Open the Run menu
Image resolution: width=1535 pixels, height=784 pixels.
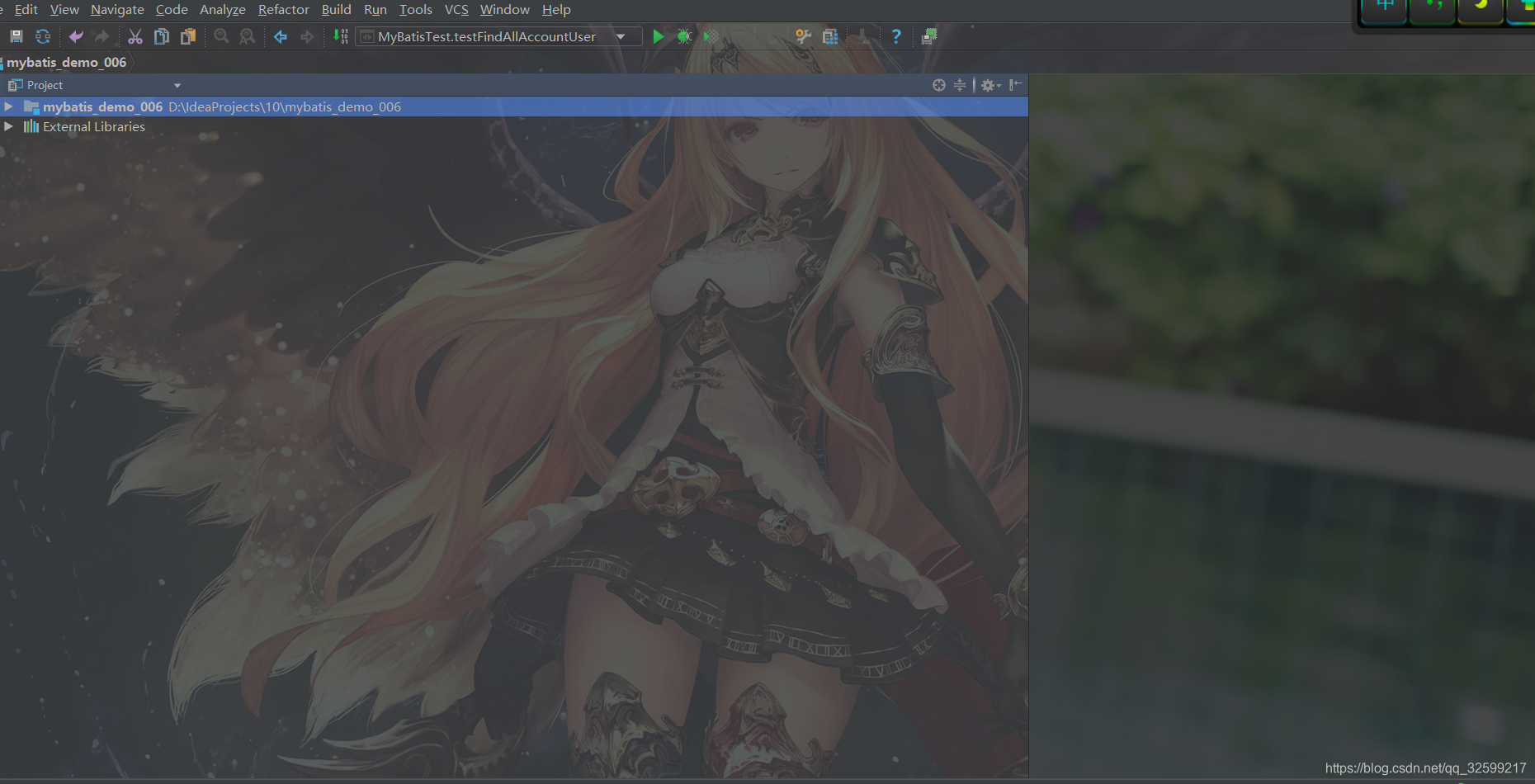click(375, 10)
